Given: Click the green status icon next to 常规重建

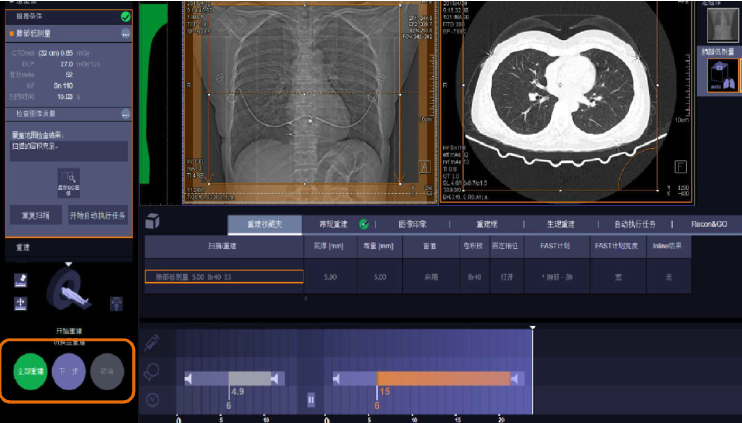Looking at the screenshot, I should click(364, 224).
